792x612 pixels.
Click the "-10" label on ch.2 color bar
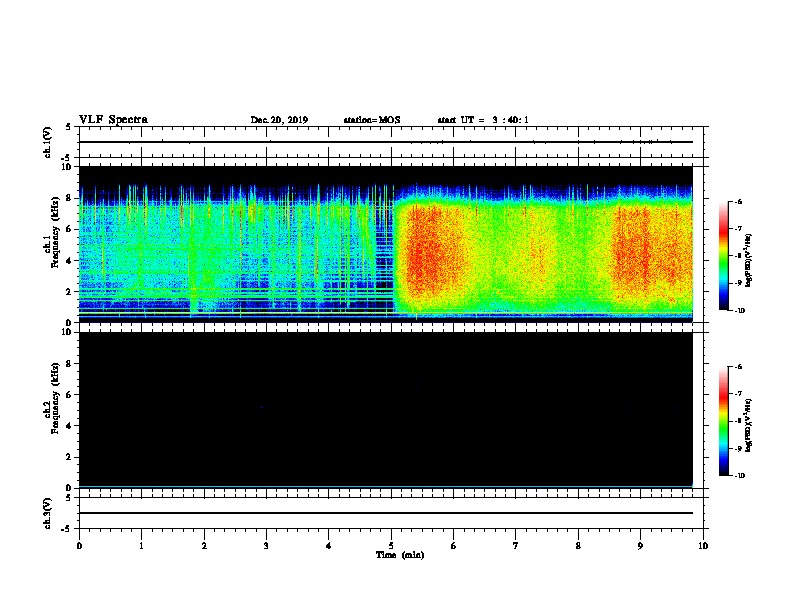[x=739, y=476]
